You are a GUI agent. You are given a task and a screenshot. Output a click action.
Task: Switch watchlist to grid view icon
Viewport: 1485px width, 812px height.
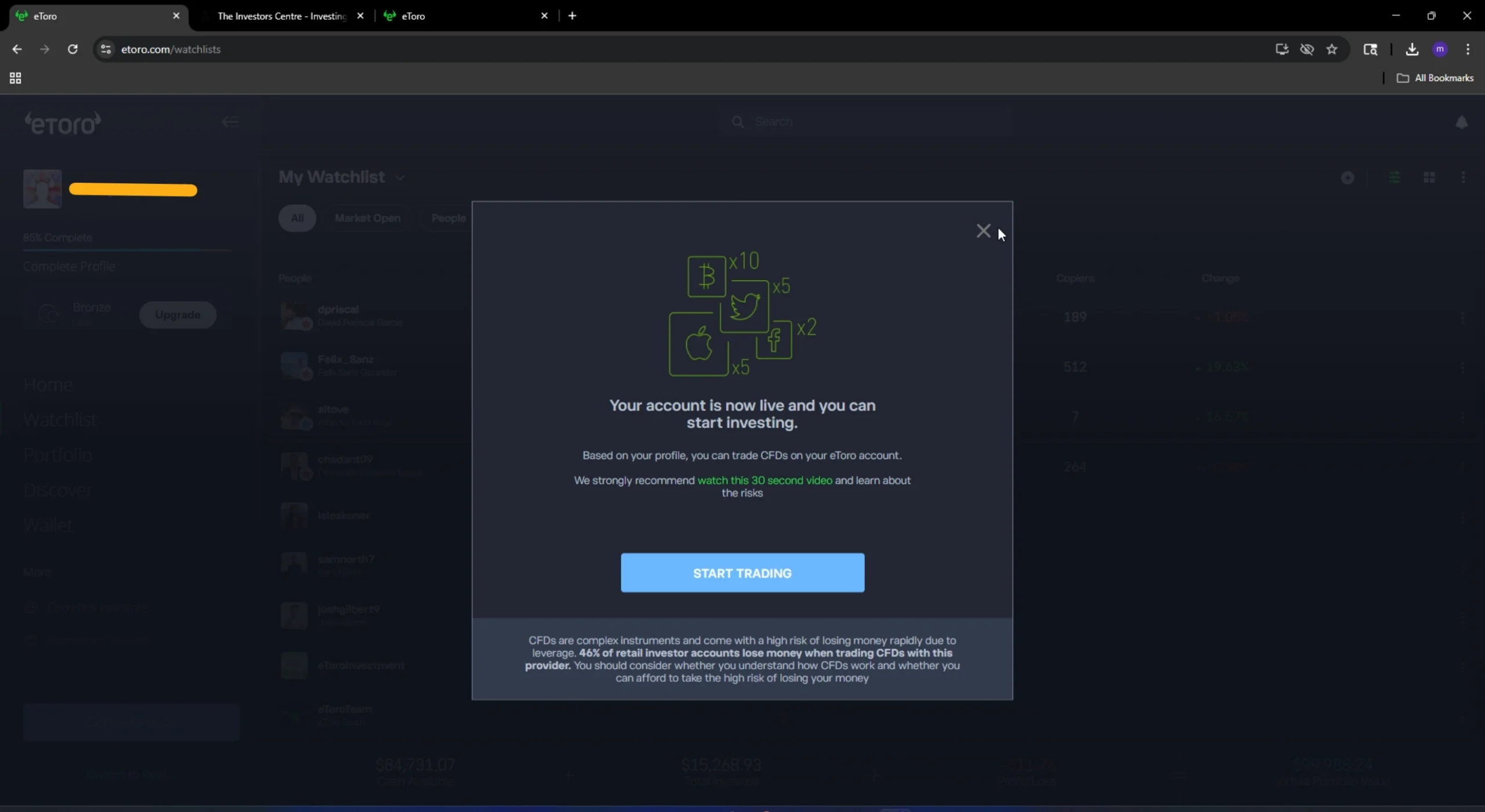point(1429,177)
